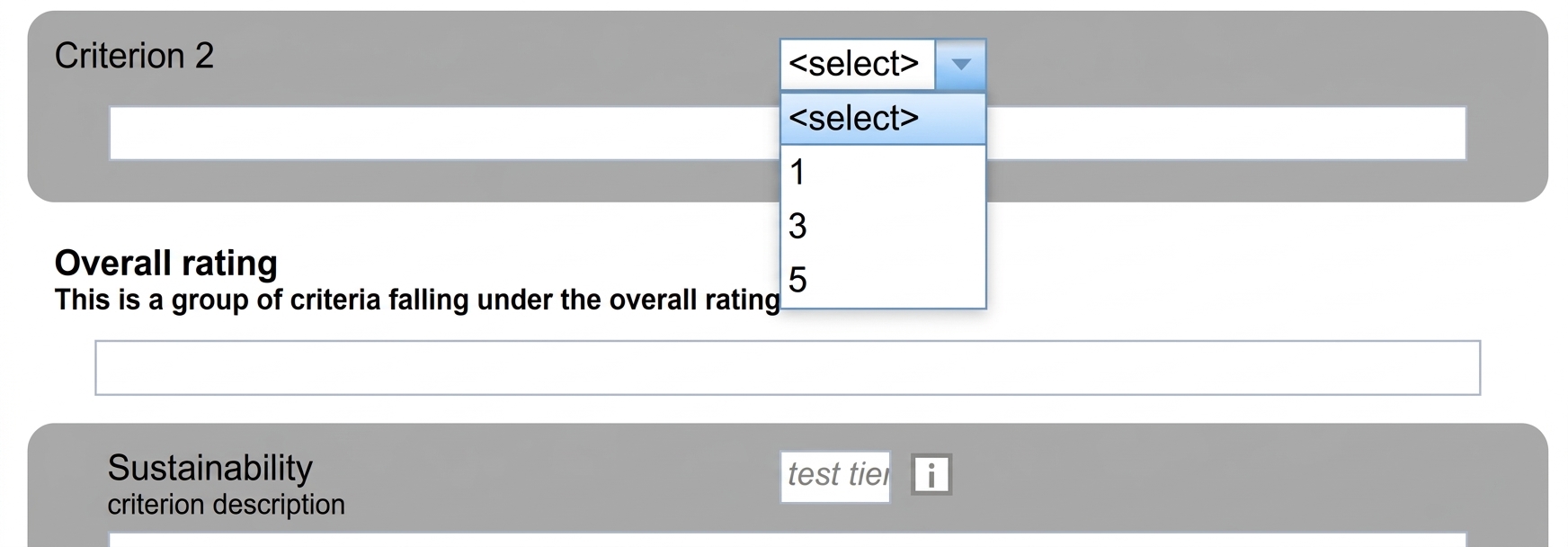Collapse the Criterion 2 dropdown via its arrow
The width and height of the screenshot is (1568, 547).
click(x=960, y=65)
